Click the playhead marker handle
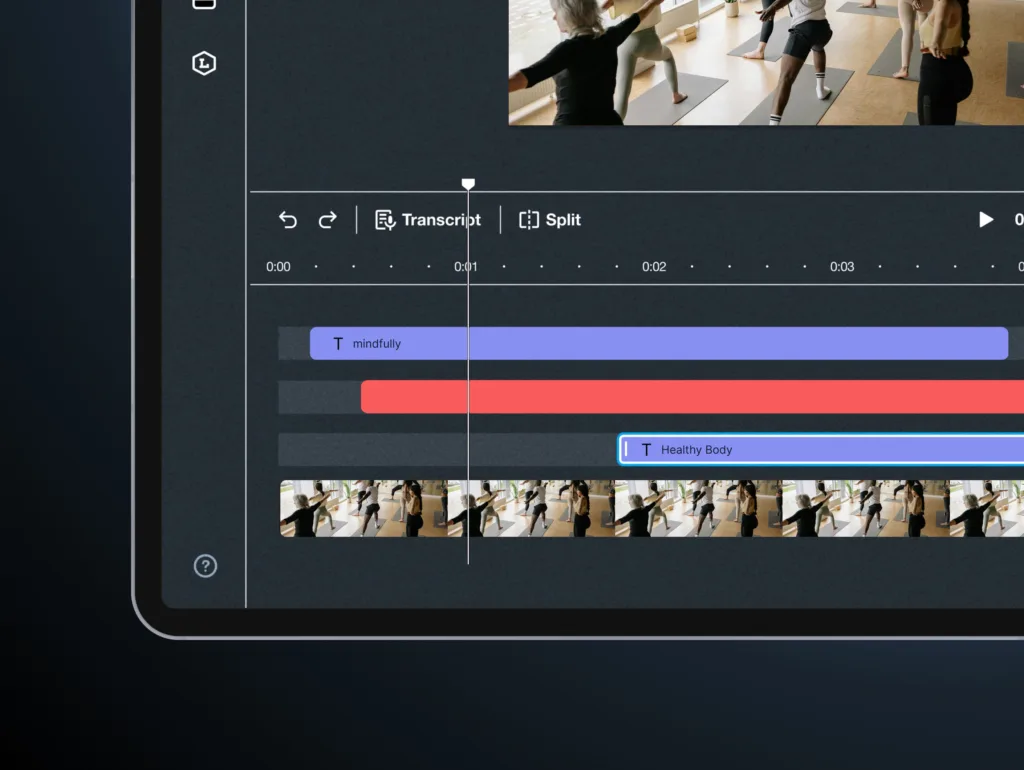Image resolution: width=1024 pixels, height=770 pixels. coord(468,184)
